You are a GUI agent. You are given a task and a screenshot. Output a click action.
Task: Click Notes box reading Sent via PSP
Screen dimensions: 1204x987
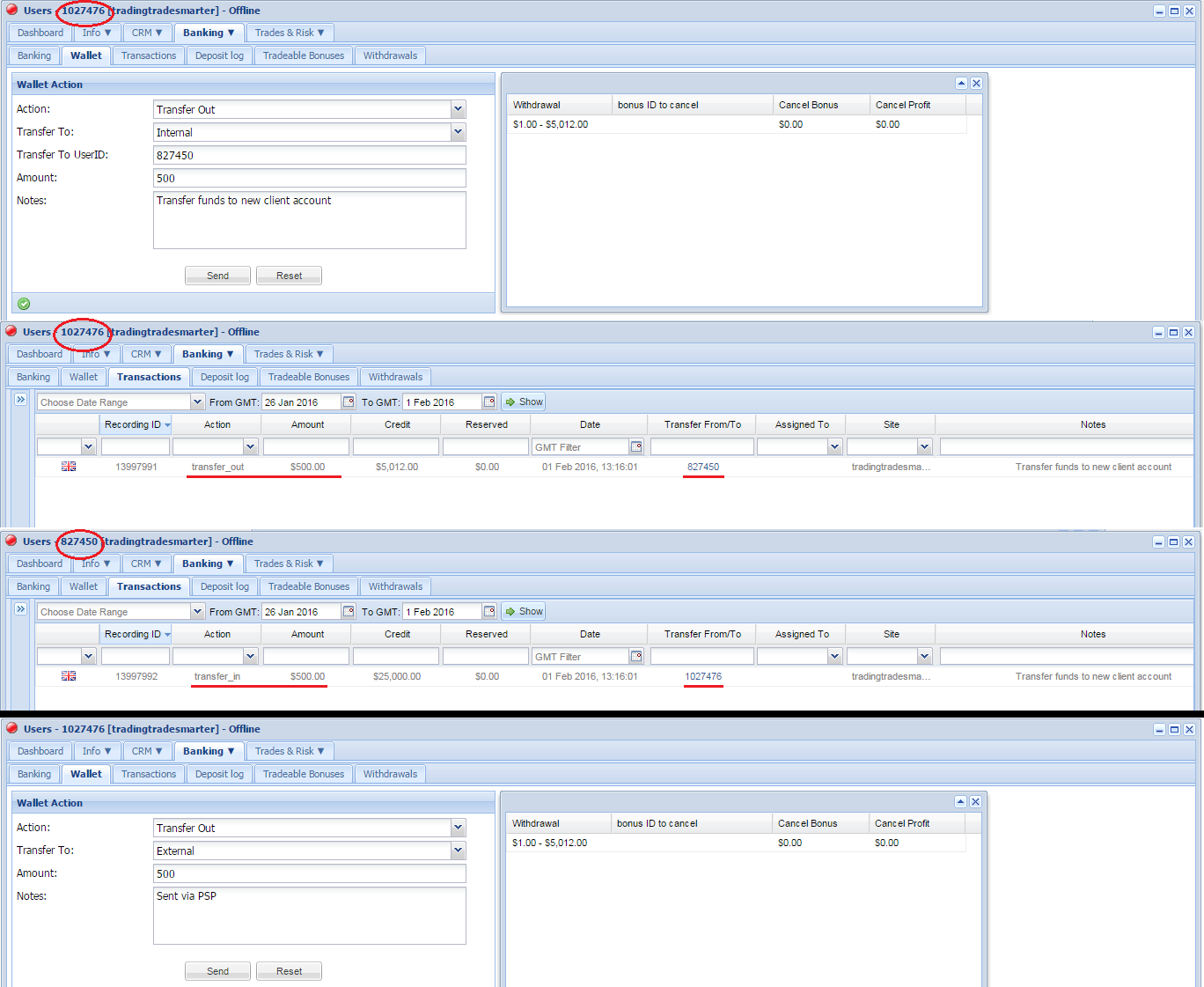[309, 916]
